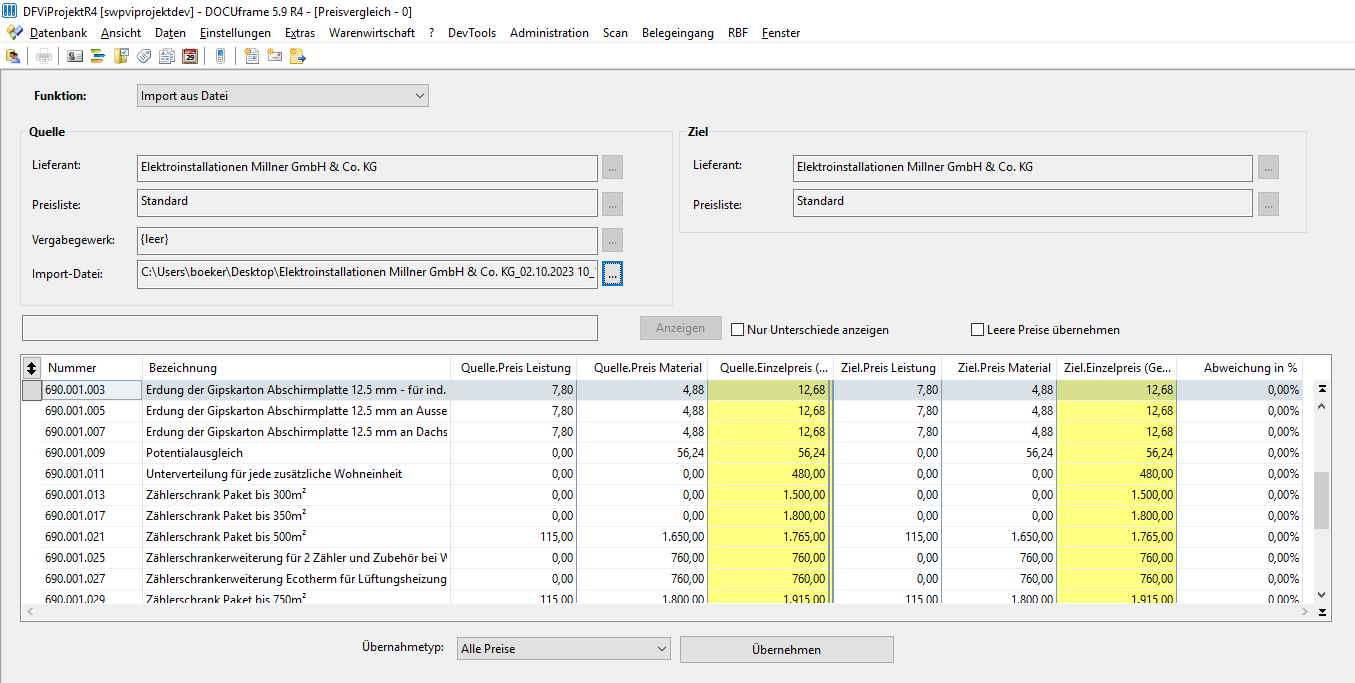The width and height of the screenshot is (1355, 683).
Task: Open the Scan menu
Action: pyautogui.click(x=615, y=33)
